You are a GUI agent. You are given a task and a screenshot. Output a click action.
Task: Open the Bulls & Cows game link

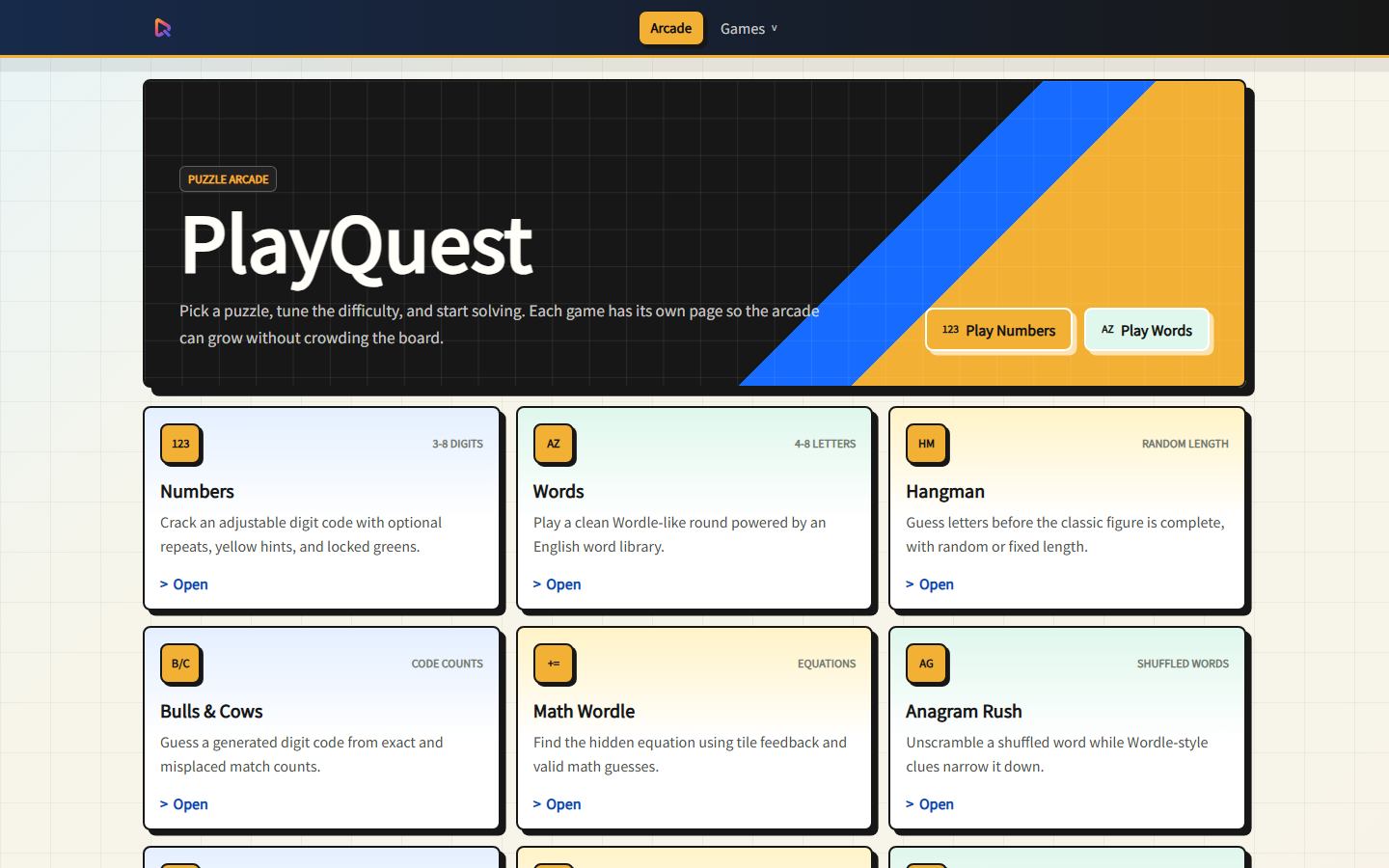click(184, 804)
